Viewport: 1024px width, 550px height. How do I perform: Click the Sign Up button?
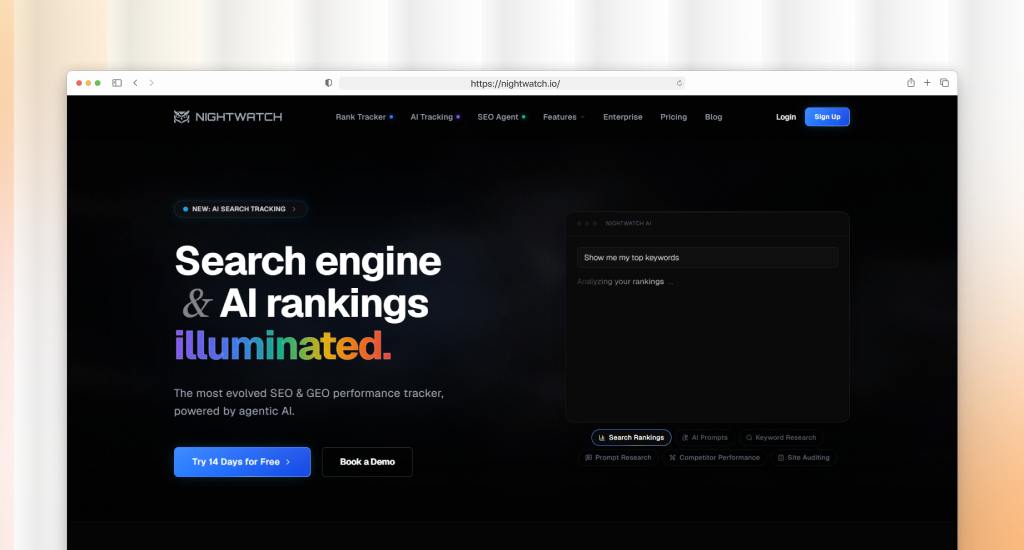click(x=827, y=117)
